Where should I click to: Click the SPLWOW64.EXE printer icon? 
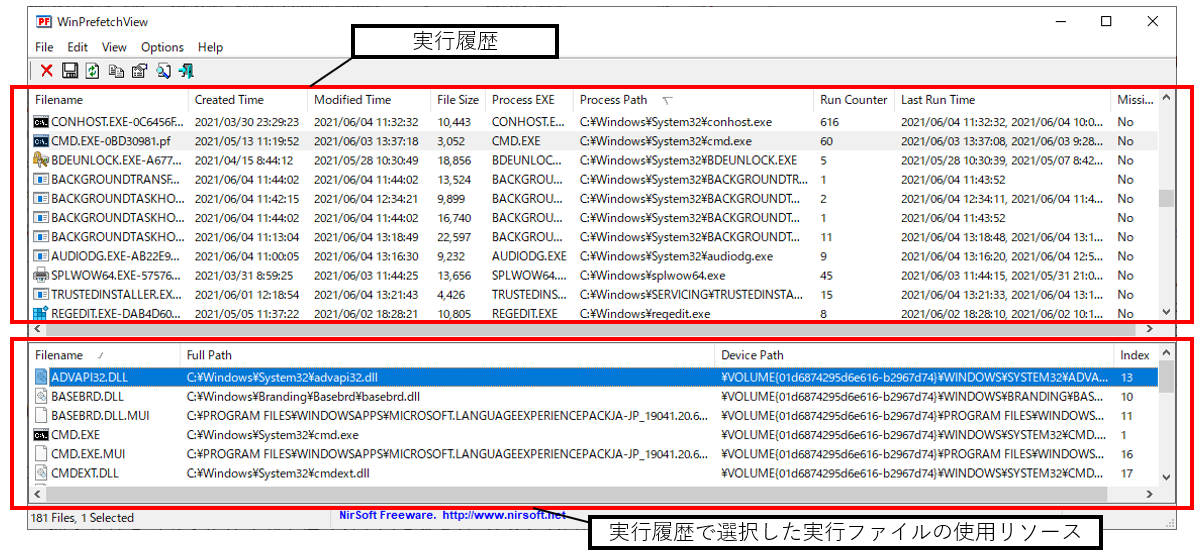pos(40,275)
